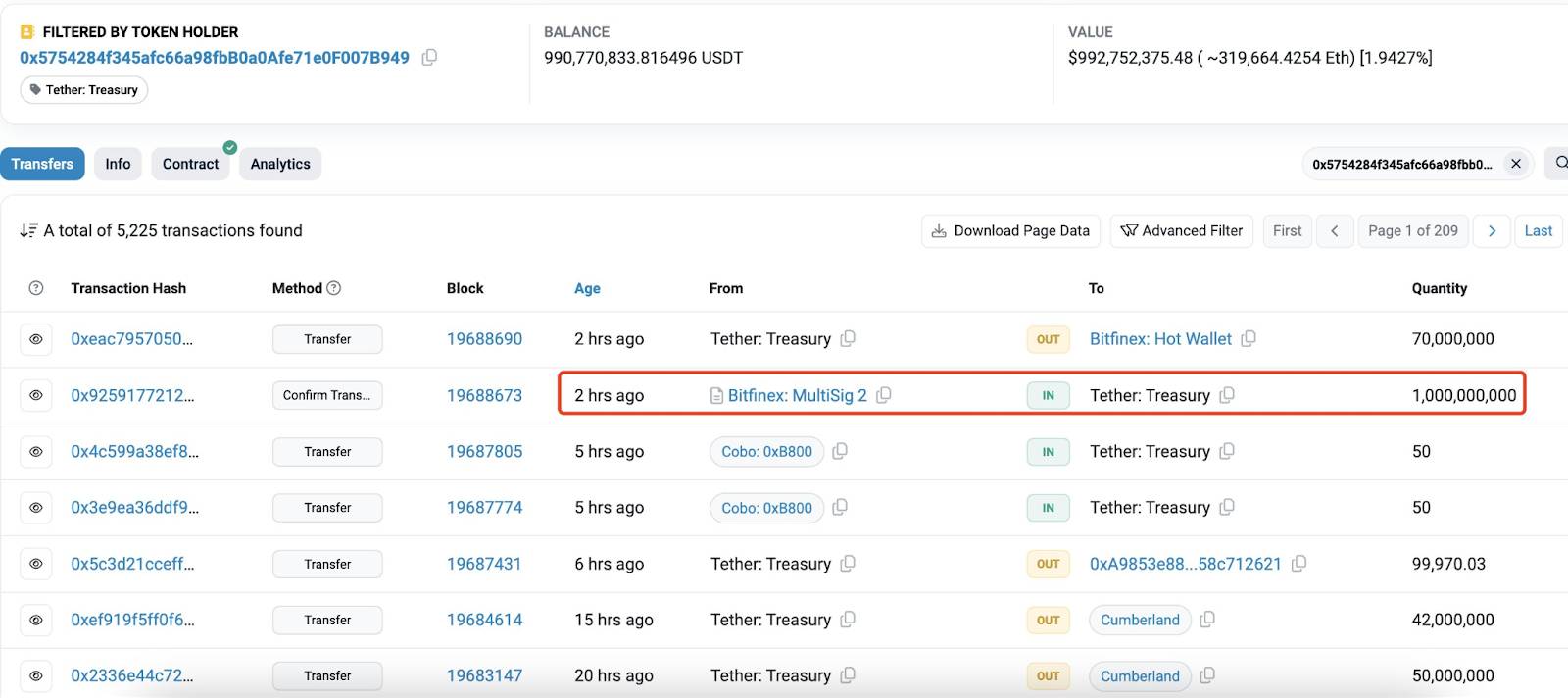The width and height of the screenshot is (1568, 698).
Task: Click the filtered address field 0x5754284f345afc66a98fbb0
Action: 1419,164
